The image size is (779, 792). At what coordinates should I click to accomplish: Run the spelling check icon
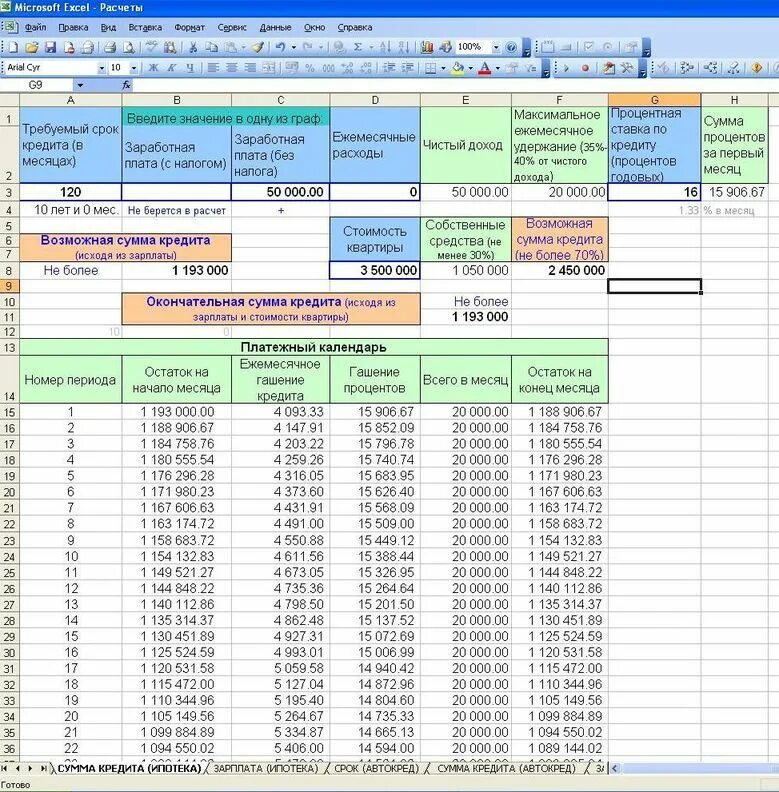151,47
